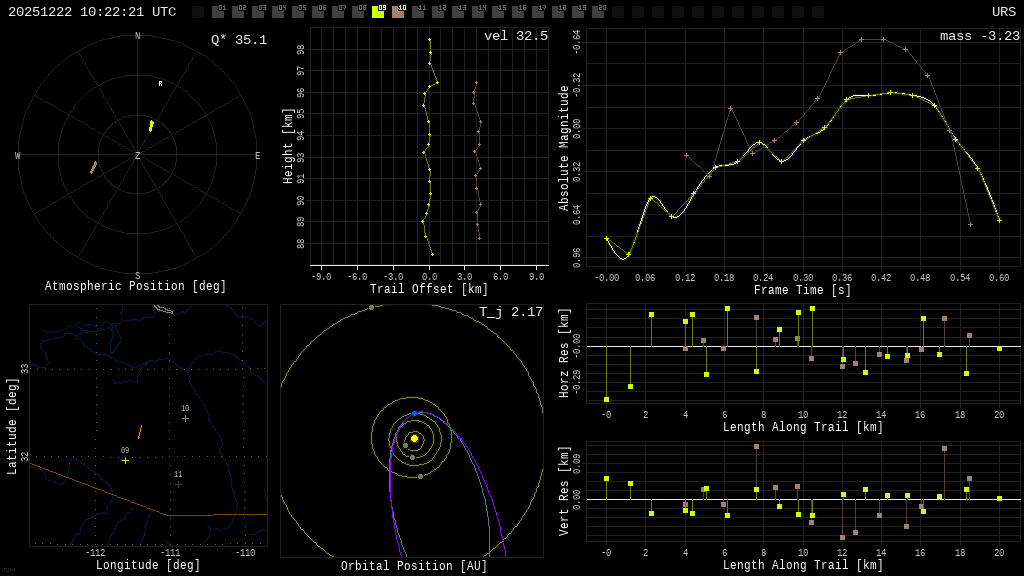The image size is (1024, 576).
Task: Click the tan light curve peak near 0.42 s
Action: pos(883,39)
